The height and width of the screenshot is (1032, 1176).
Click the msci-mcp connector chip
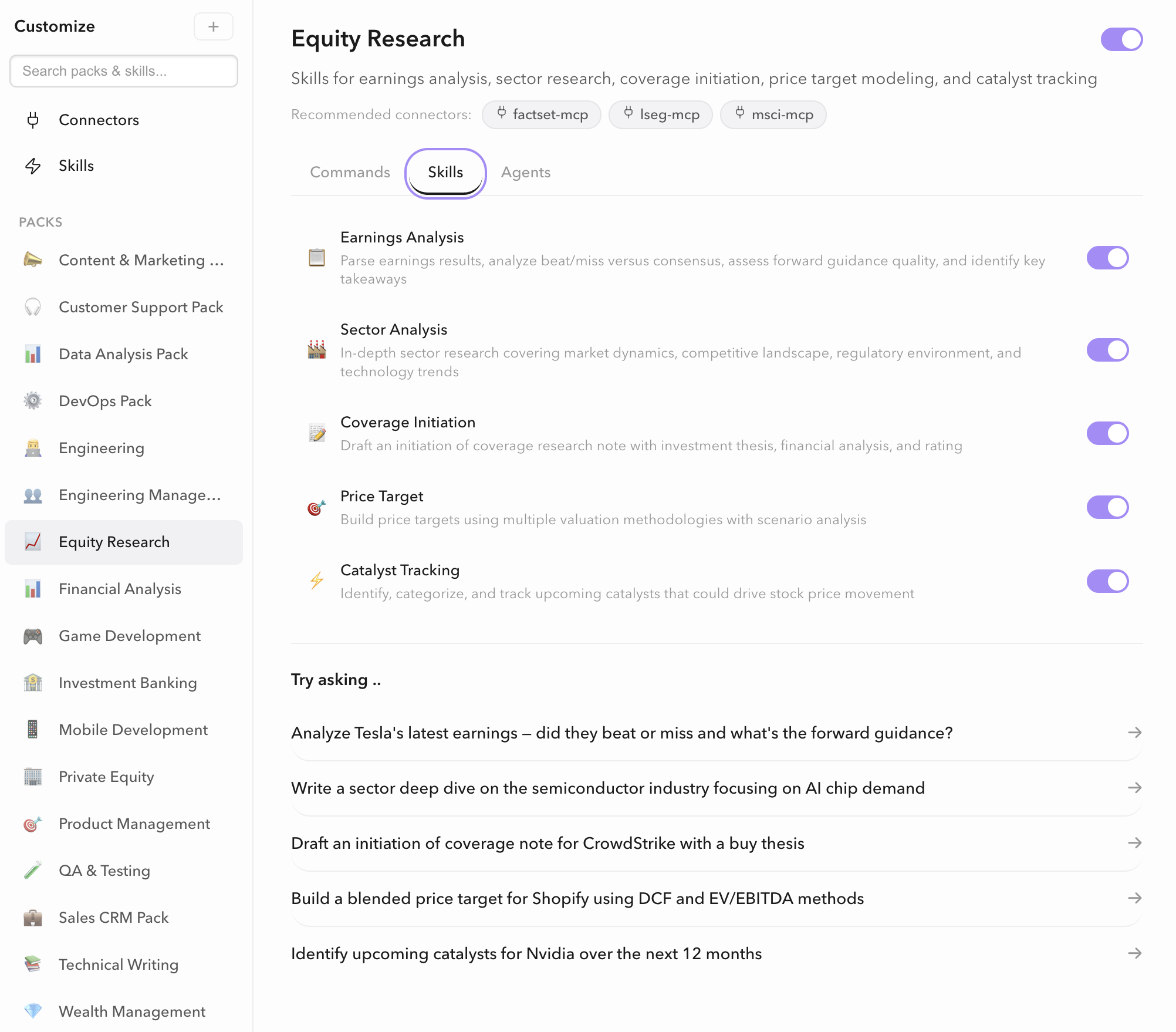coord(773,114)
